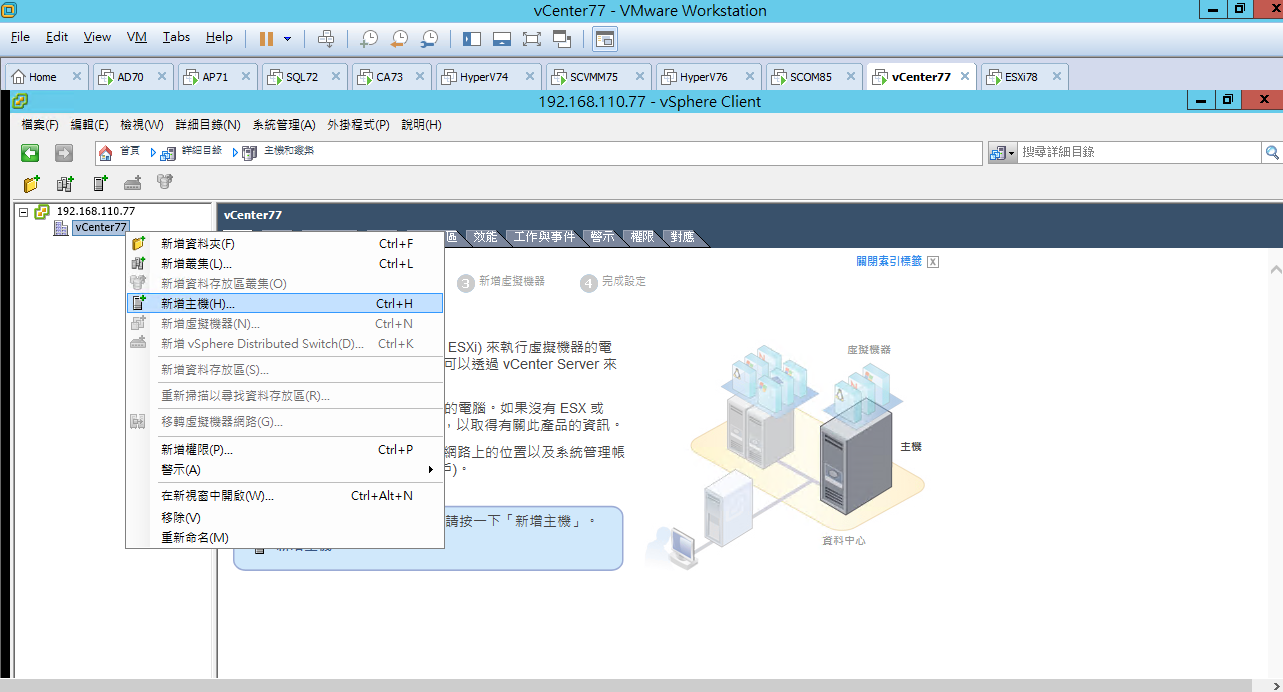Toggle the thumbnail bar icon
The width and height of the screenshot is (1283, 692).
click(x=502, y=38)
